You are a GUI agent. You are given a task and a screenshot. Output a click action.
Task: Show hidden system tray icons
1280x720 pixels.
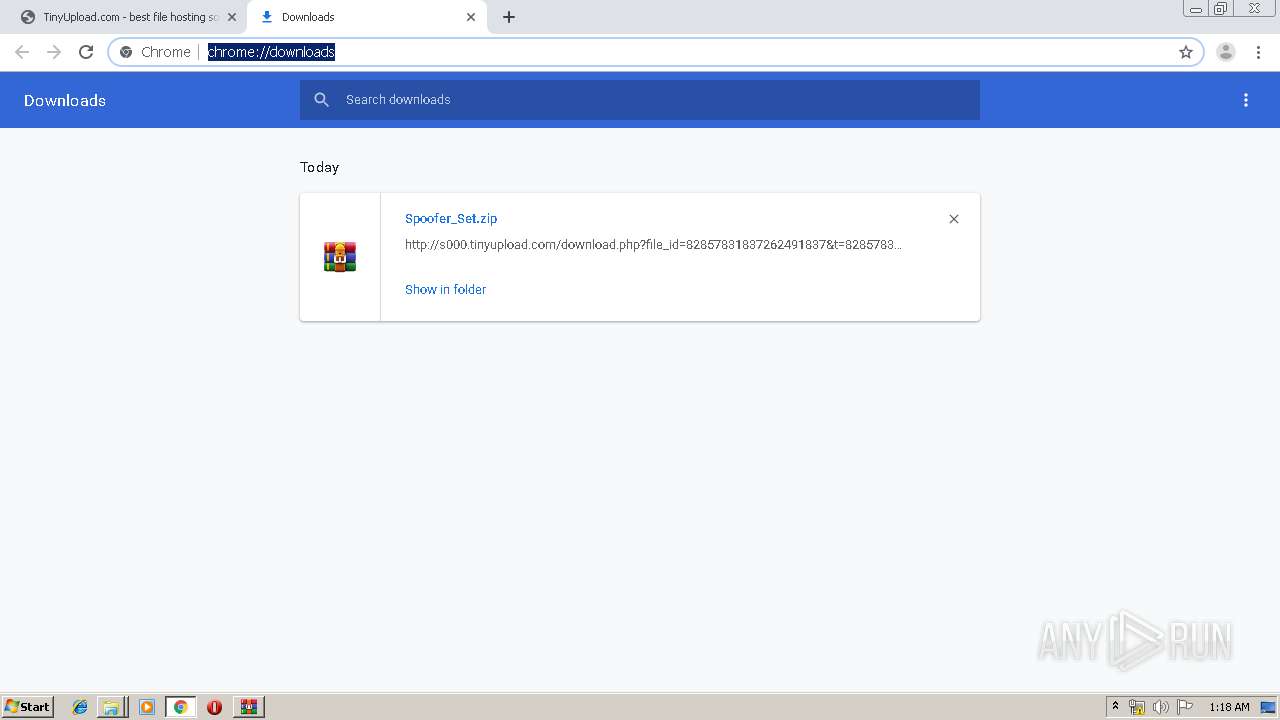(1115, 707)
